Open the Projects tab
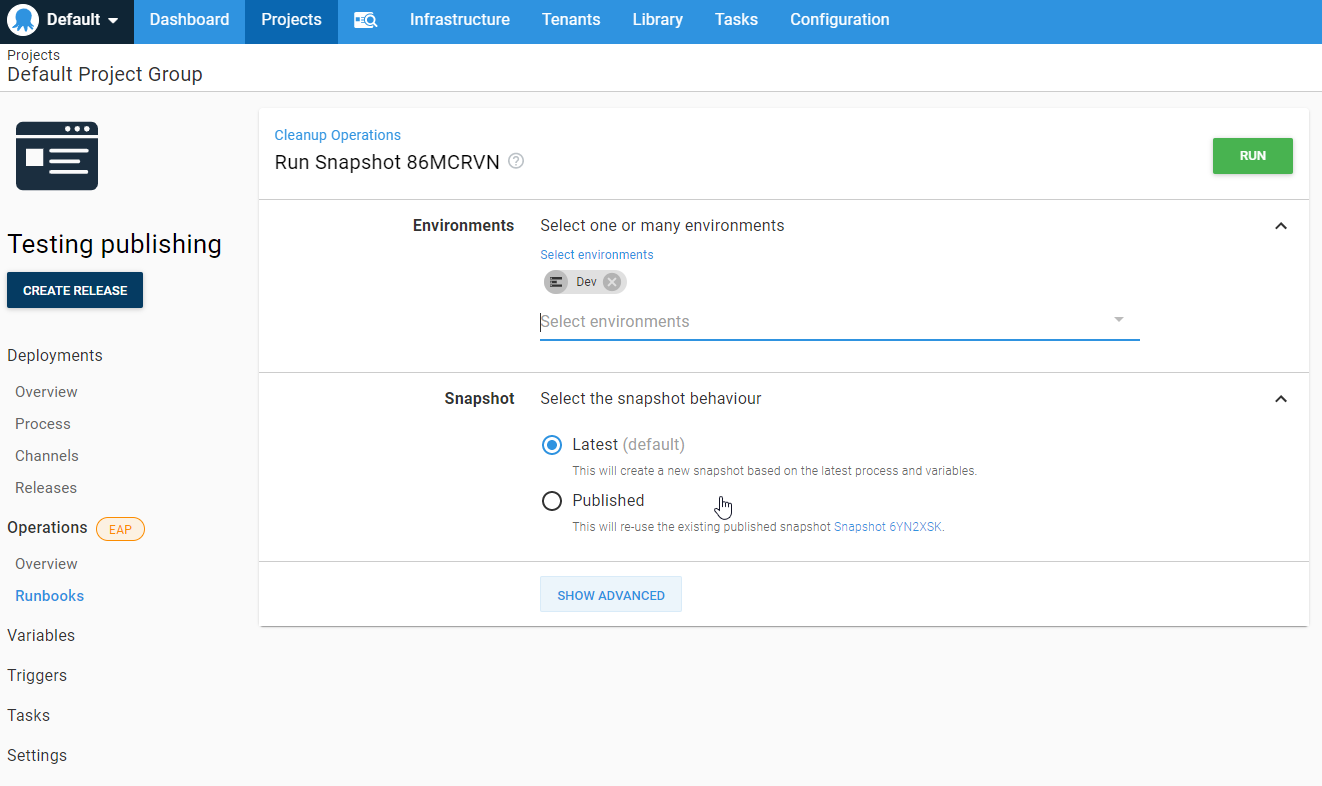The image size is (1322, 786). (292, 20)
